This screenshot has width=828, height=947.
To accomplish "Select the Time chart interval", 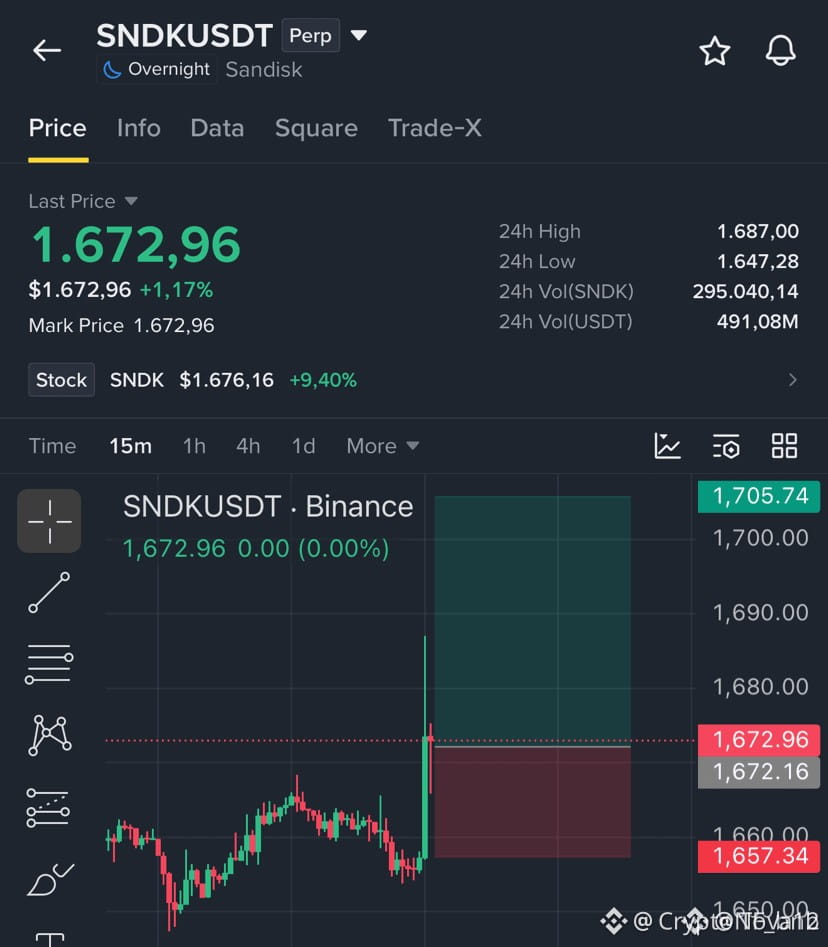I will (53, 446).
